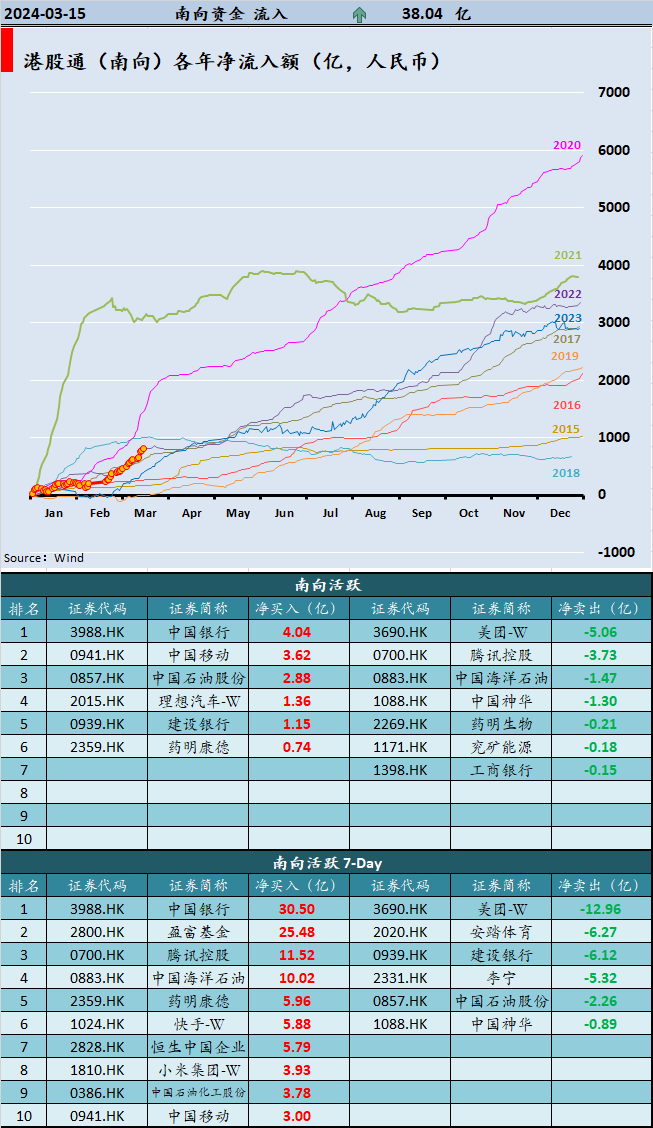Image resolution: width=653 pixels, height=1128 pixels.
Task: Select the 2020 series label
Action: (x=567, y=145)
